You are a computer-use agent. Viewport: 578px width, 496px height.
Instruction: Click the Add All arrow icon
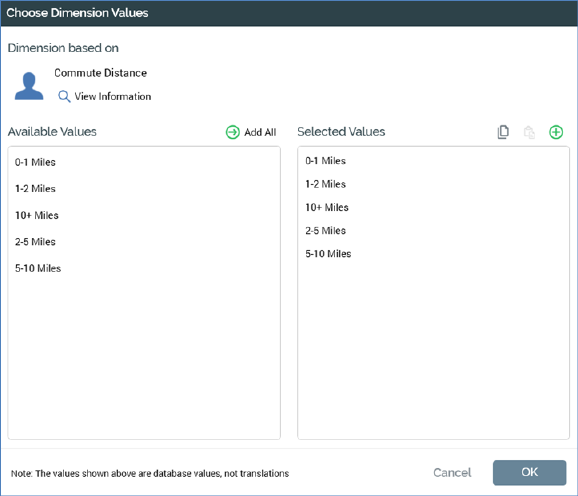click(x=233, y=132)
